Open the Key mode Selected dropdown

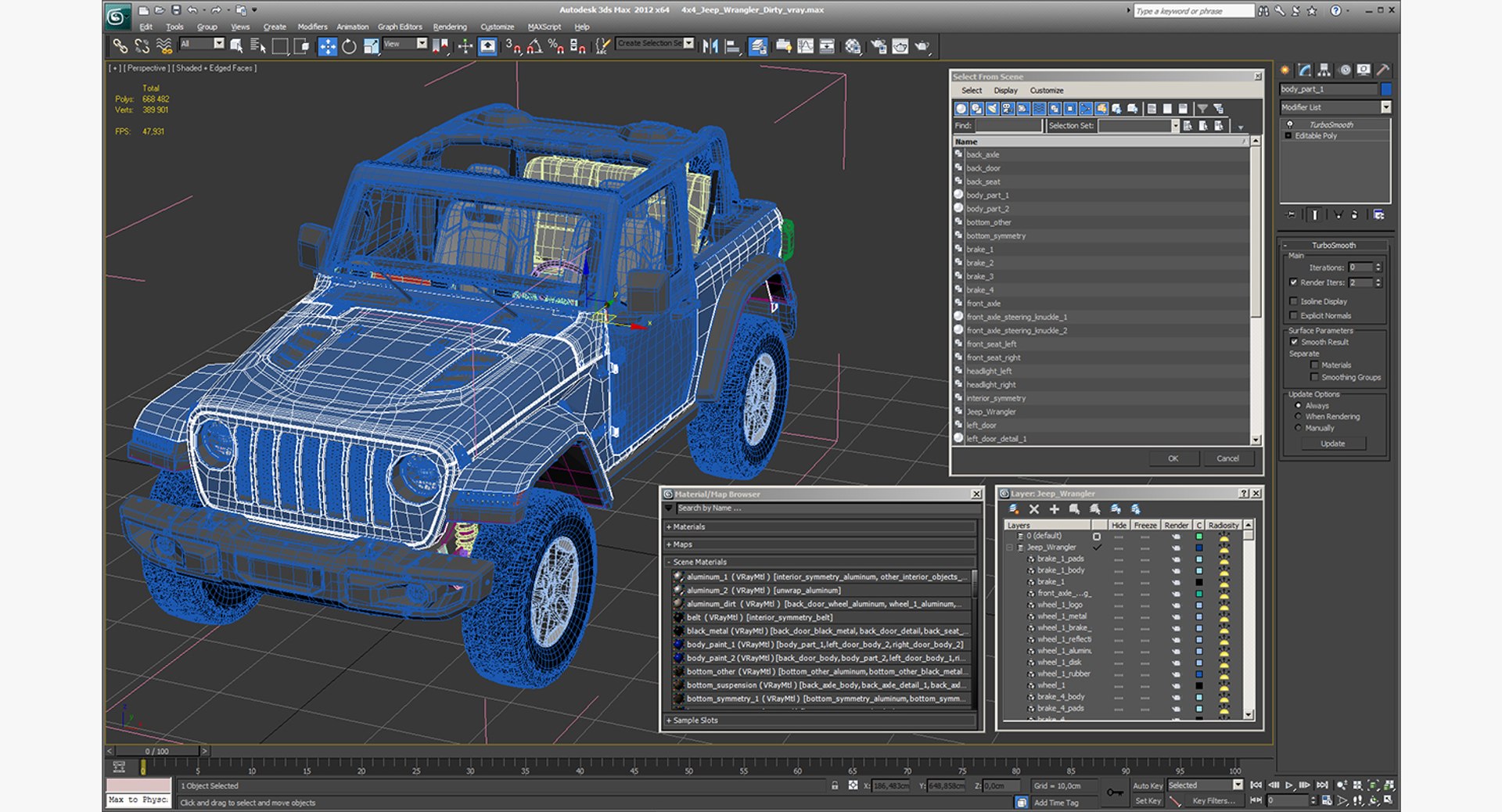point(1238,785)
